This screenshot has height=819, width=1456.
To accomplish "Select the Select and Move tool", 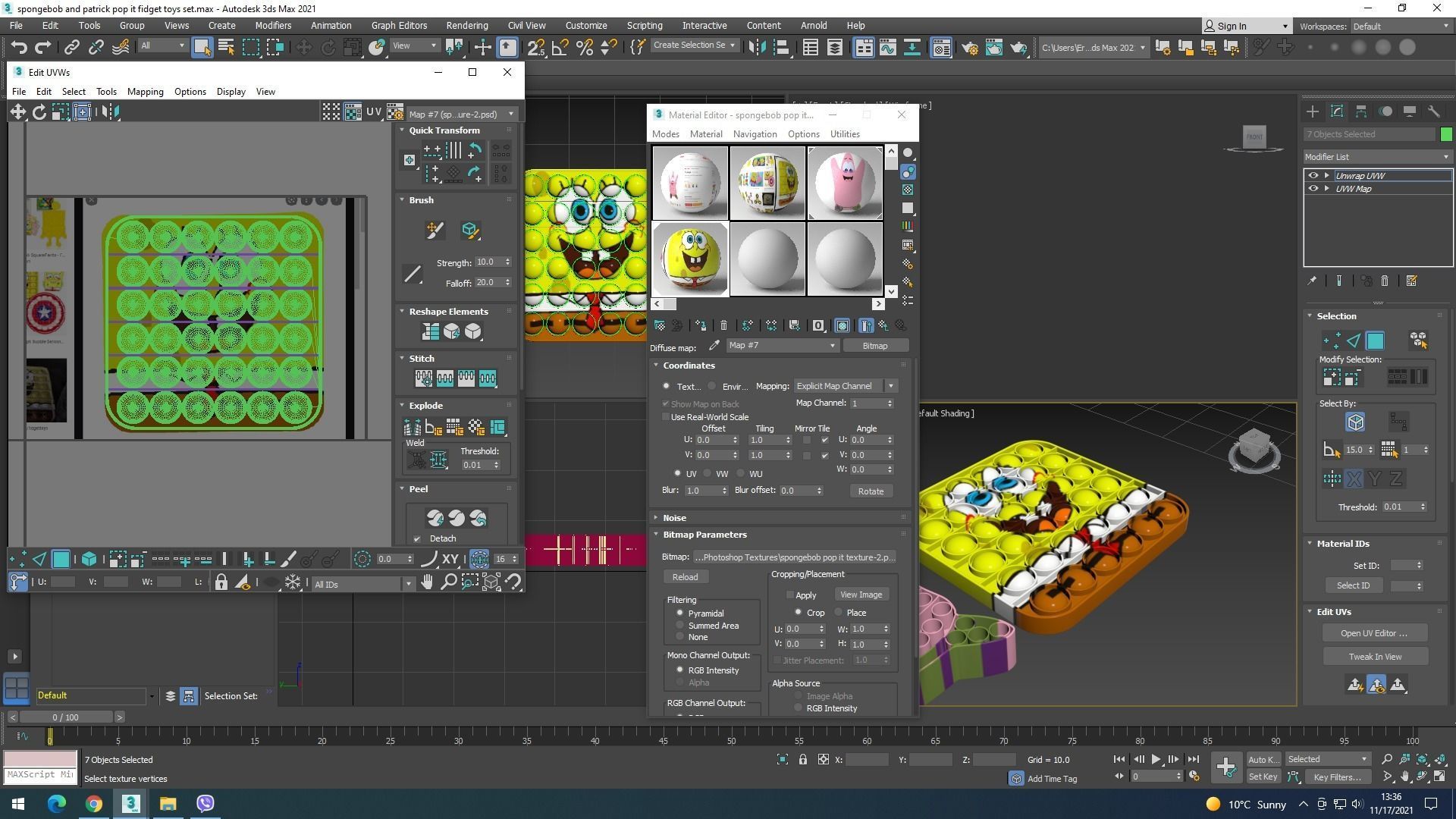I will point(303,47).
